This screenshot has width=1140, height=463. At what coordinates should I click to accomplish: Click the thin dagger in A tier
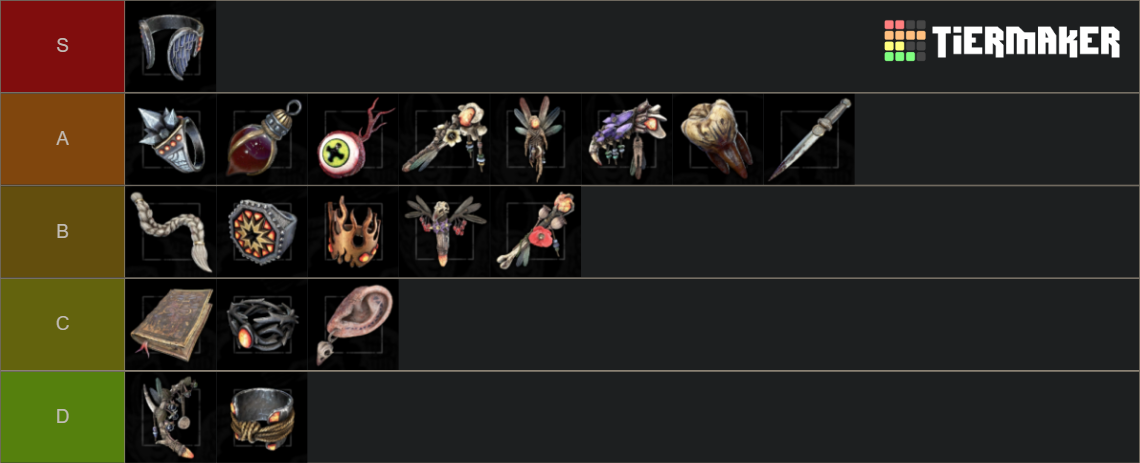pos(809,139)
